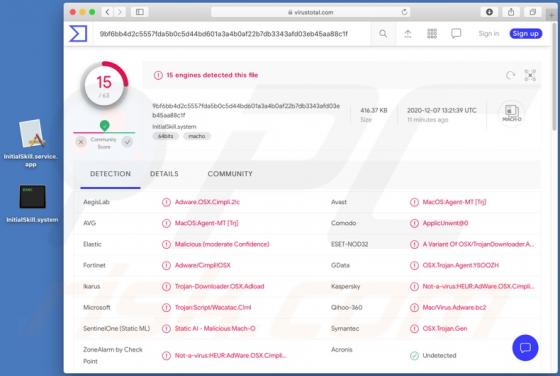Vote harmless with community check icon
The height and width of the screenshot is (376, 560).
(x=127, y=142)
